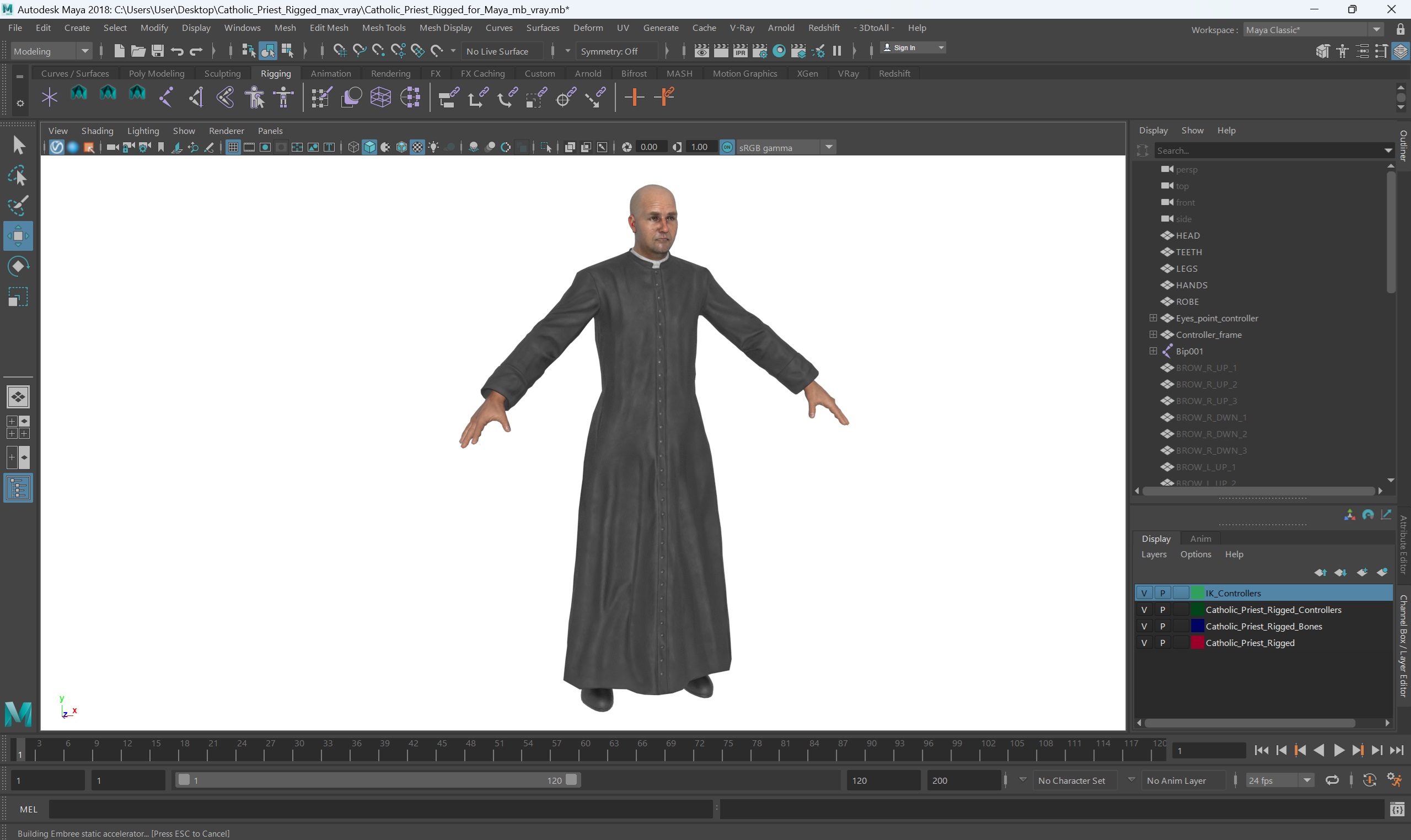Switch to the Anim layer tab
The height and width of the screenshot is (840, 1411).
click(1200, 539)
